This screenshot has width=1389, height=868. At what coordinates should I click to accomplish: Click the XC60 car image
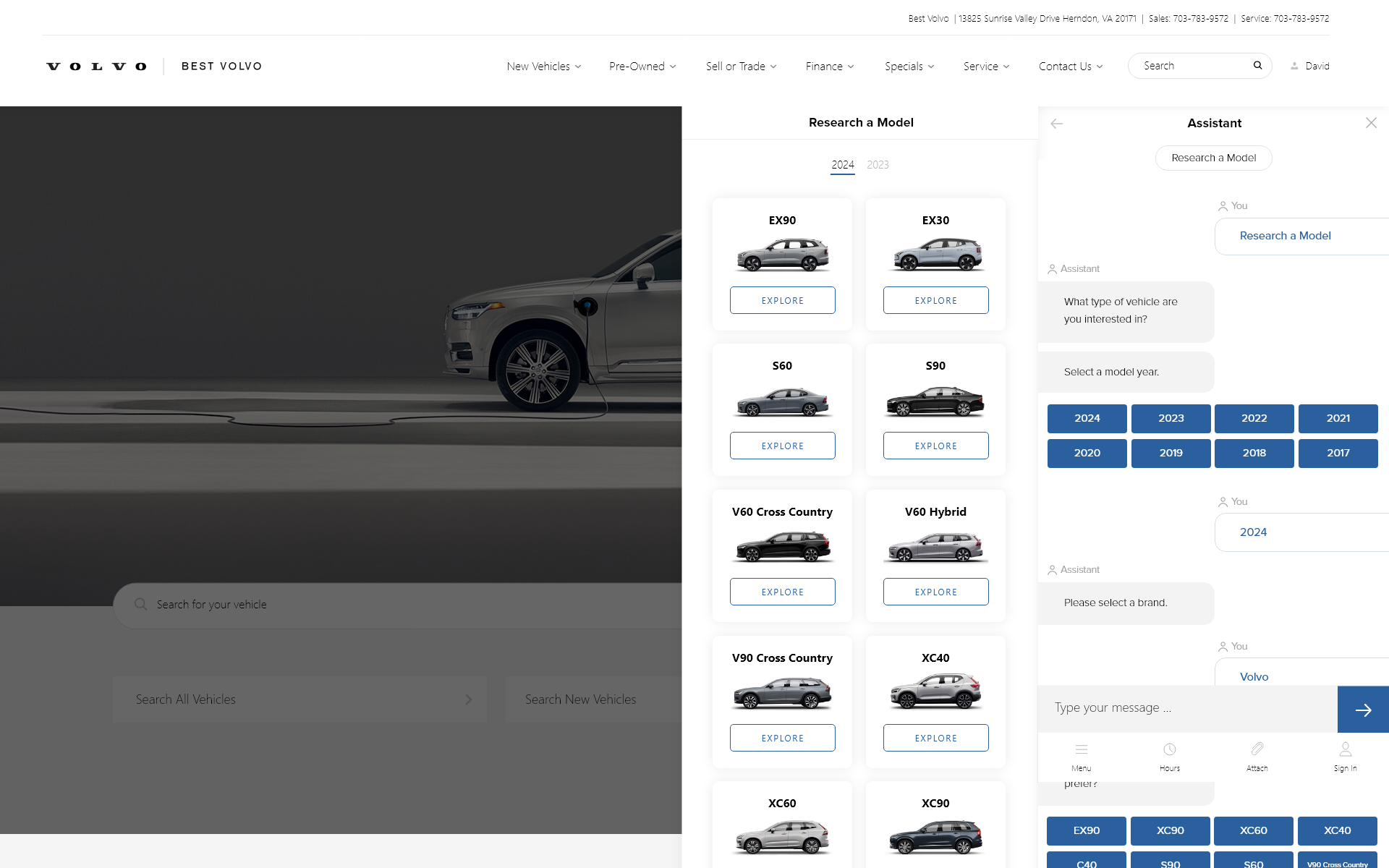783,837
